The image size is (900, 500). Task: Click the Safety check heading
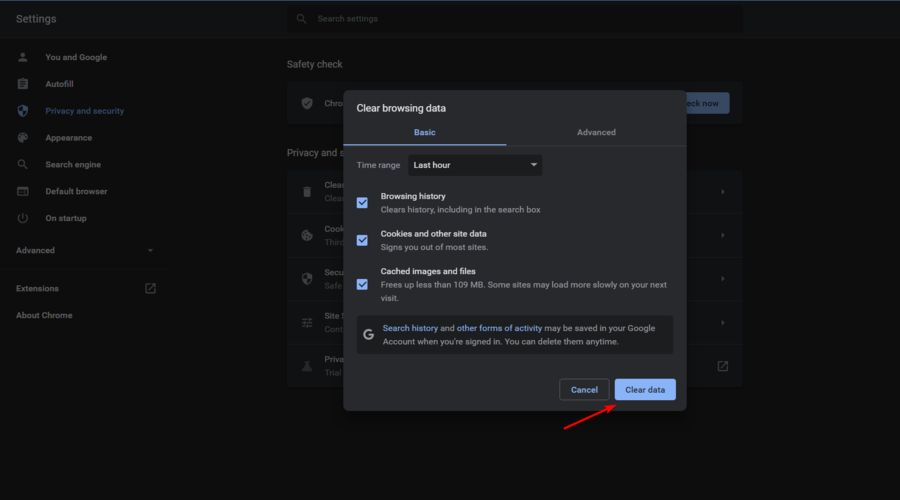(315, 64)
